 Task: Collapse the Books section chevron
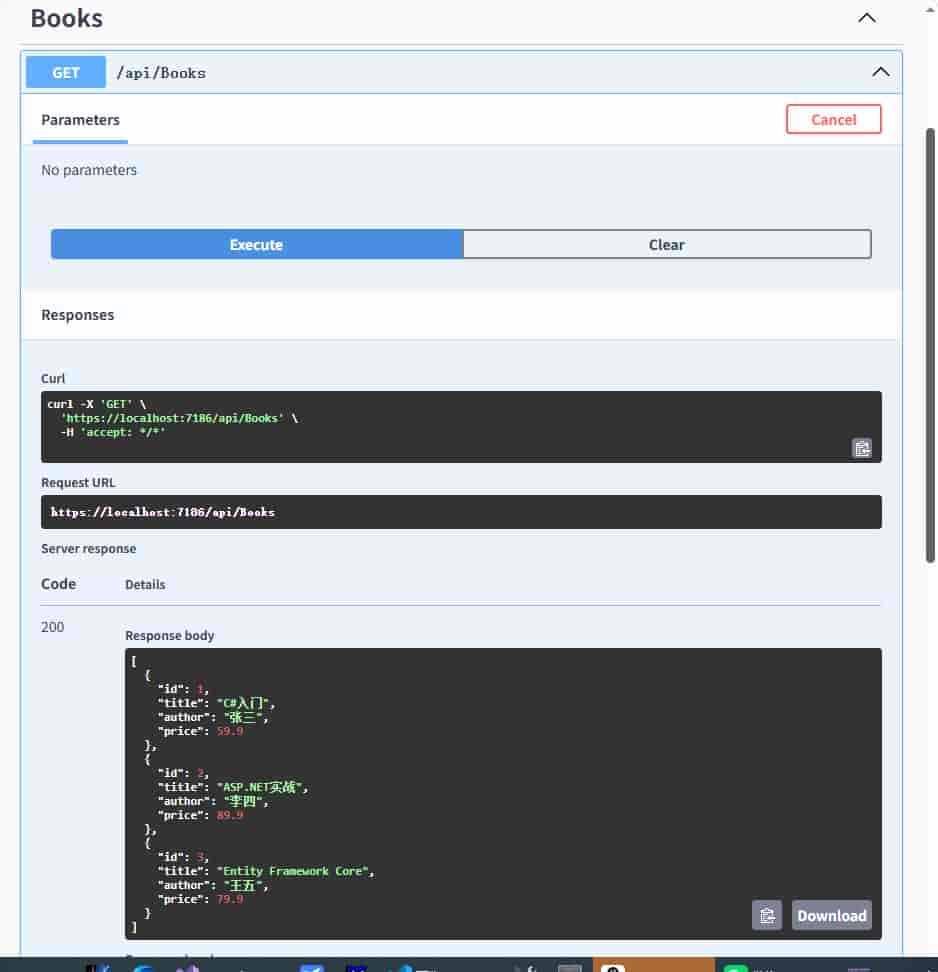click(x=867, y=18)
